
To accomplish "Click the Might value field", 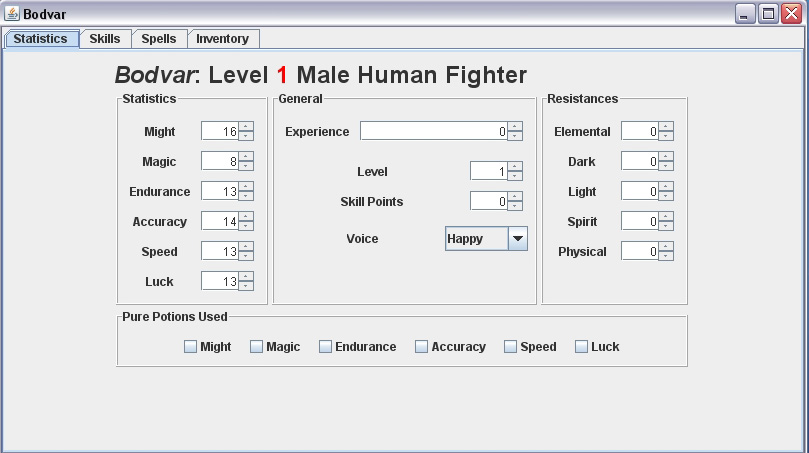I will tap(220, 131).
